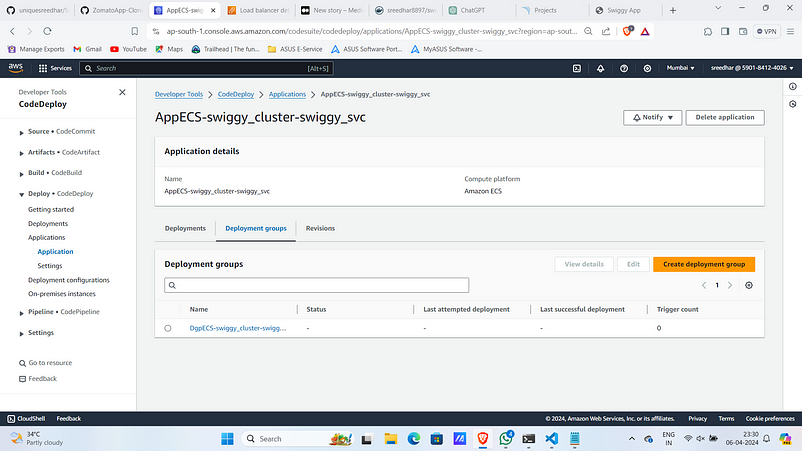Open On-premises instances in sidebar
This screenshot has height=451, width=802.
(x=61, y=294)
